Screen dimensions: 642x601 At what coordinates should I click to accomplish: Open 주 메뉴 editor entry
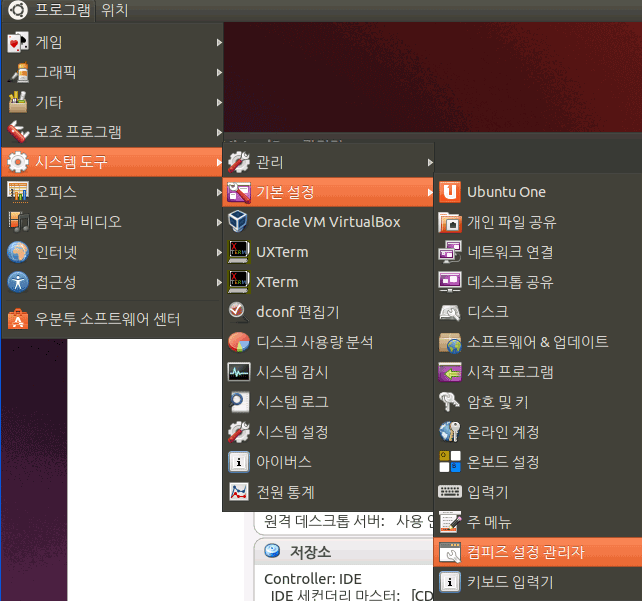[538, 522]
